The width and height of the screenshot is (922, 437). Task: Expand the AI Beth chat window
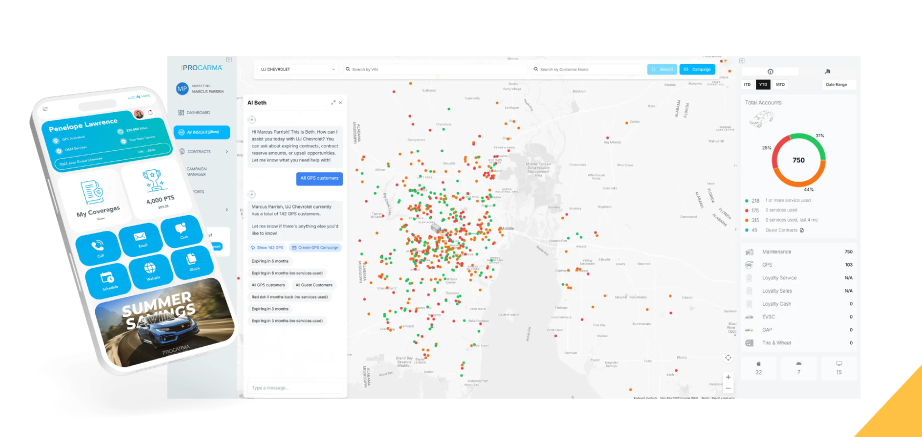coord(333,102)
